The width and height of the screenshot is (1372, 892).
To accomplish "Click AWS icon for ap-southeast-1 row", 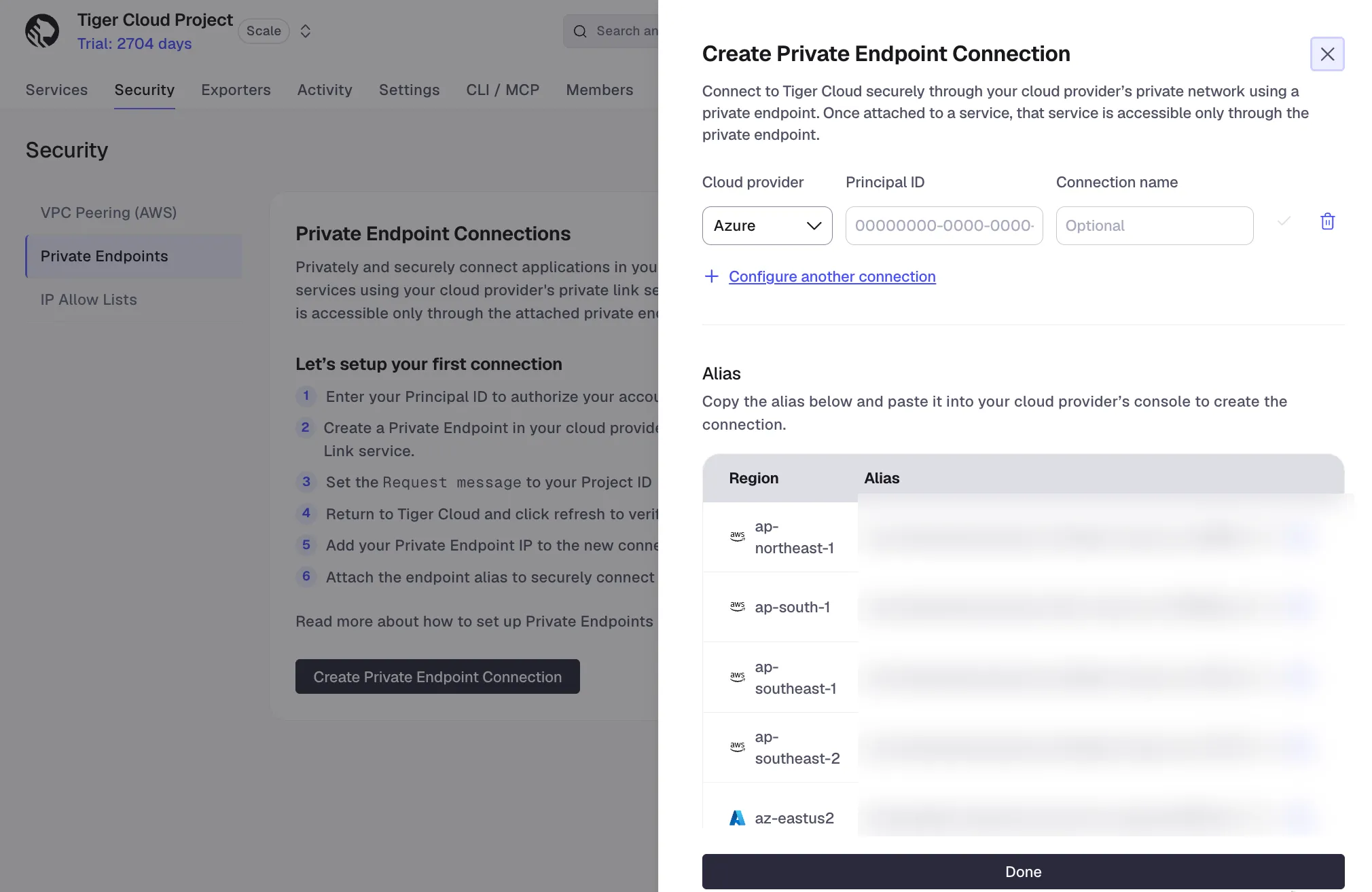I will coord(737,677).
